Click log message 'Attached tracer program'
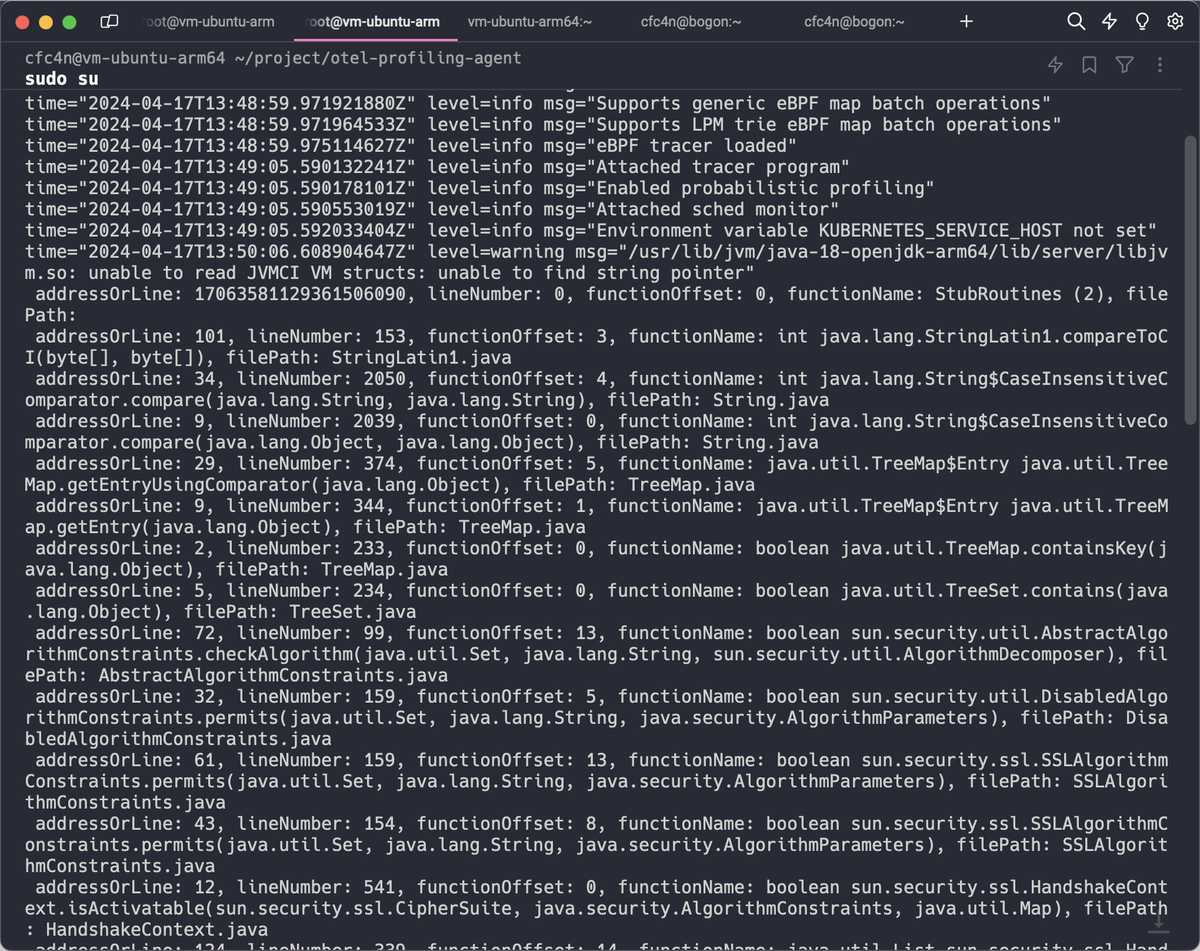1200x951 pixels. tap(717, 167)
